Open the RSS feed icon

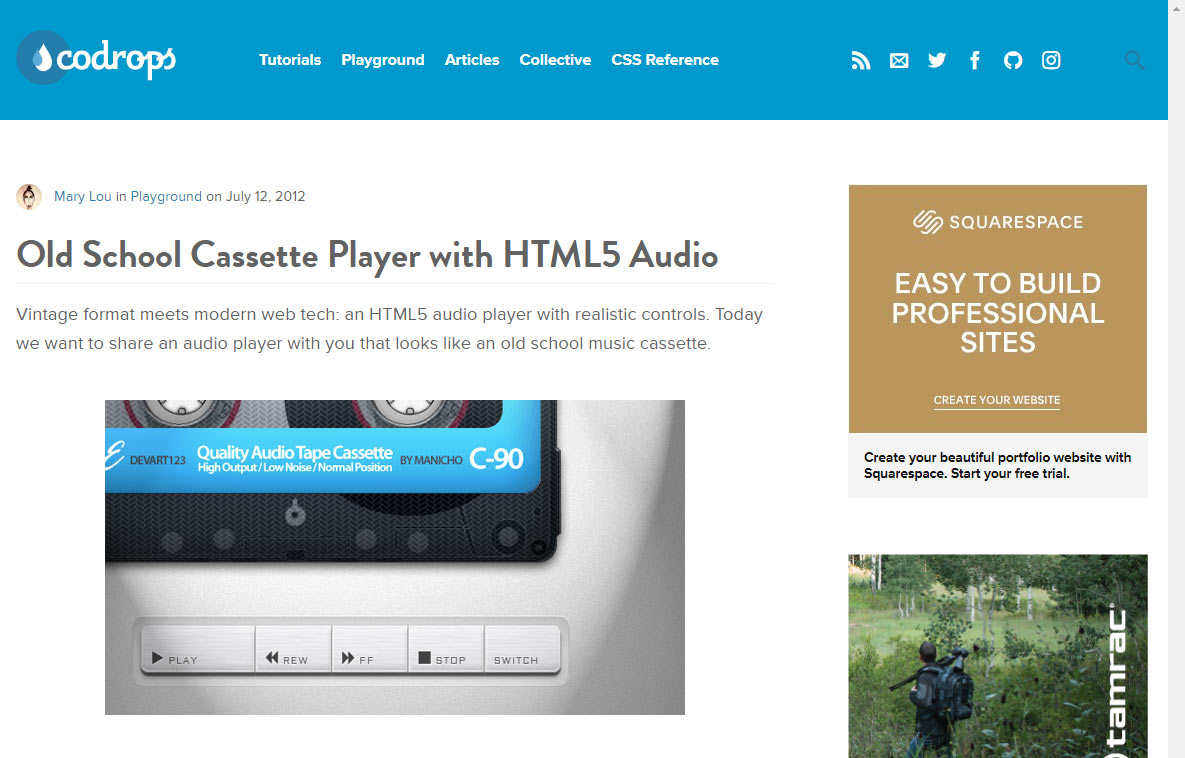tap(861, 60)
